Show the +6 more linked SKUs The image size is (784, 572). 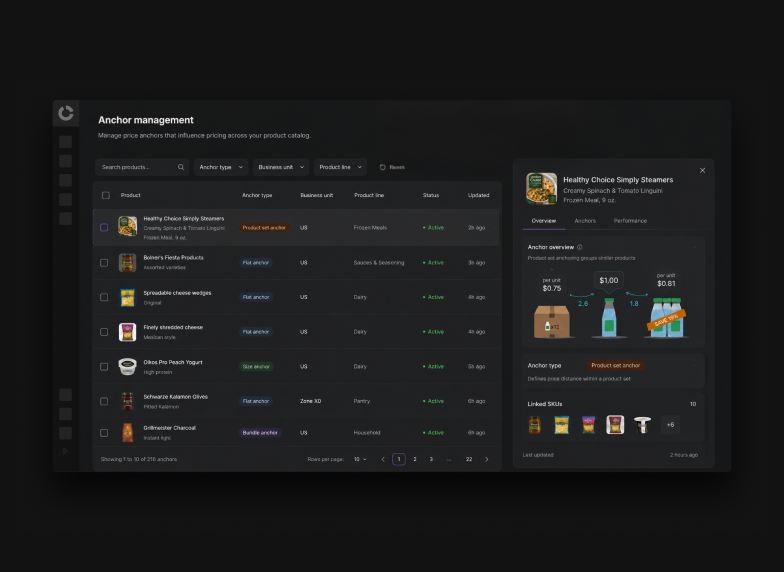670,424
